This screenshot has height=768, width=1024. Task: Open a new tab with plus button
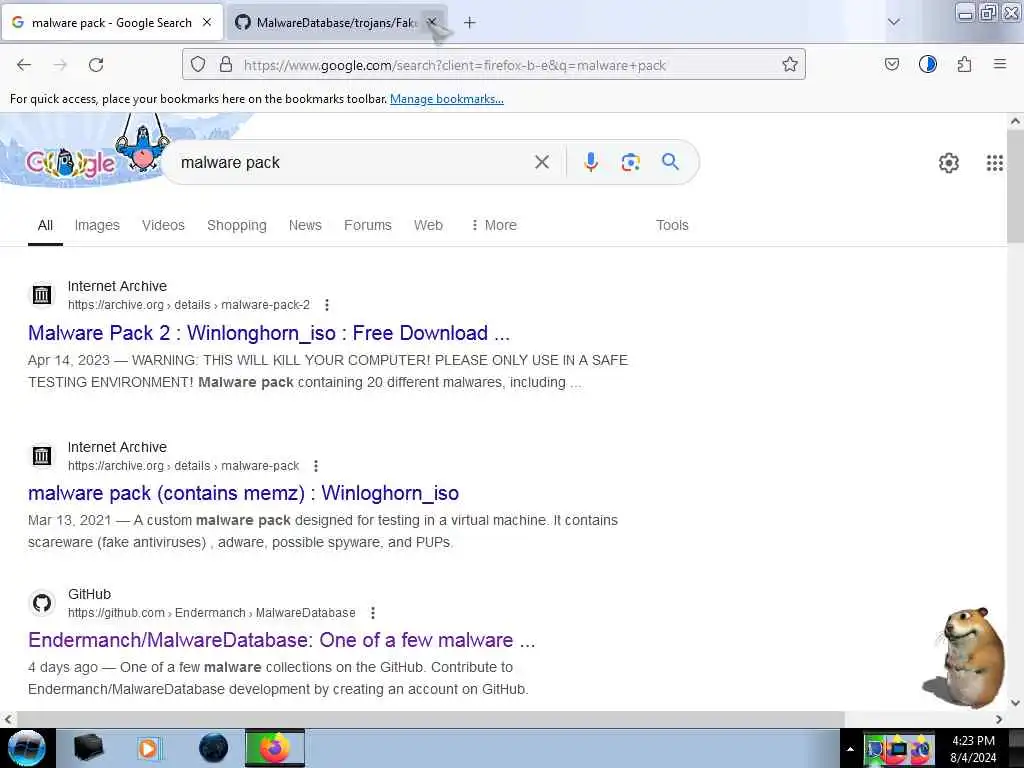pyautogui.click(x=469, y=23)
